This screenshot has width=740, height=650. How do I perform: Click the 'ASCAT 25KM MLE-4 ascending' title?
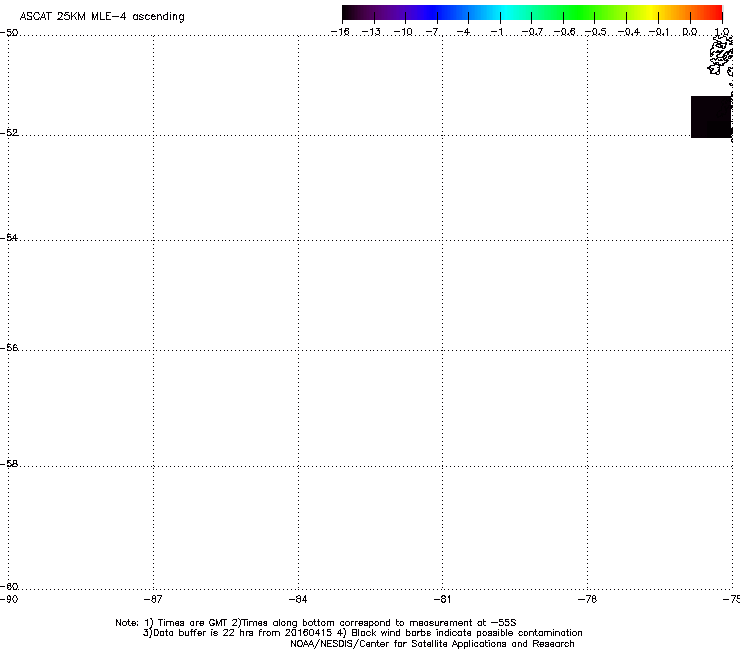[102, 17]
